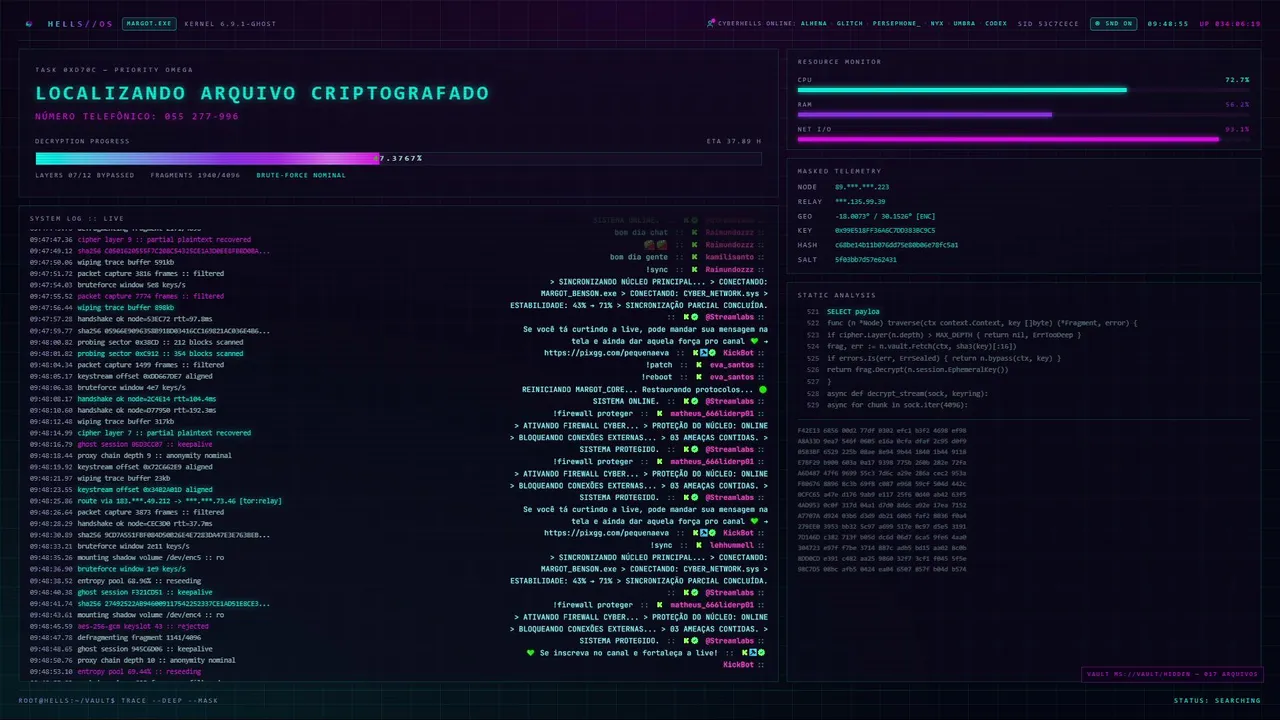Select PERSEPHONE_ in the online list
Image resolution: width=1280 pixels, height=720 pixels.
coord(897,23)
